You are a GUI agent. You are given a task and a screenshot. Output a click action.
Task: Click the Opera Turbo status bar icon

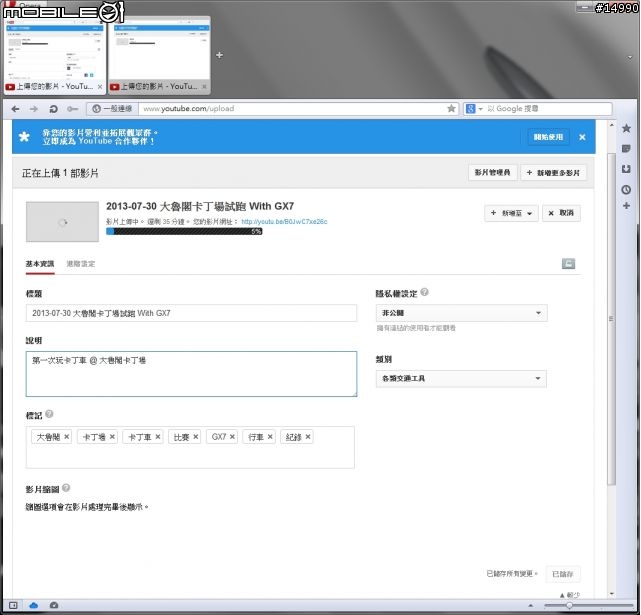(54, 606)
